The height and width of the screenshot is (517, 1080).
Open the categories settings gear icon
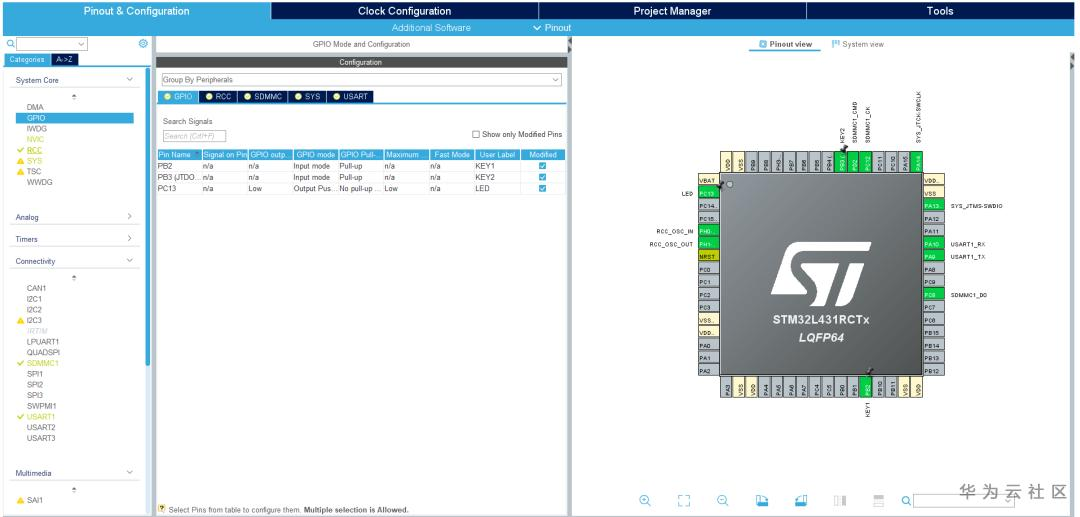tap(143, 43)
